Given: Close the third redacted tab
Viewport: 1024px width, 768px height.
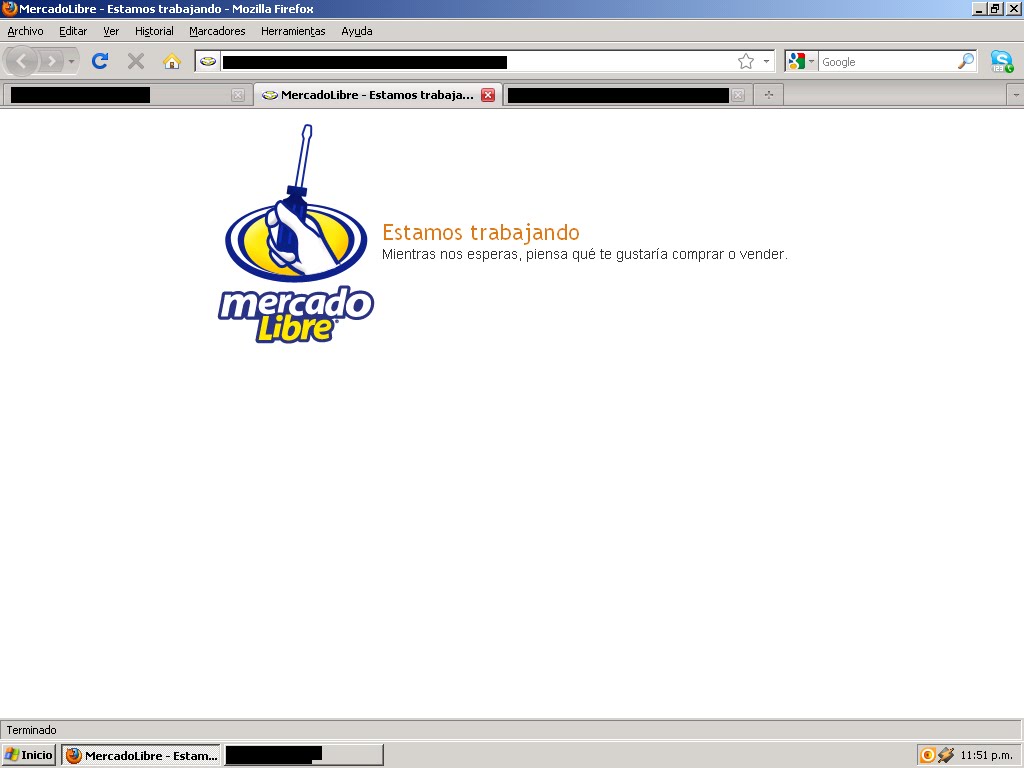Looking at the screenshot, I should pyautogui.click(x=738, y=95).
